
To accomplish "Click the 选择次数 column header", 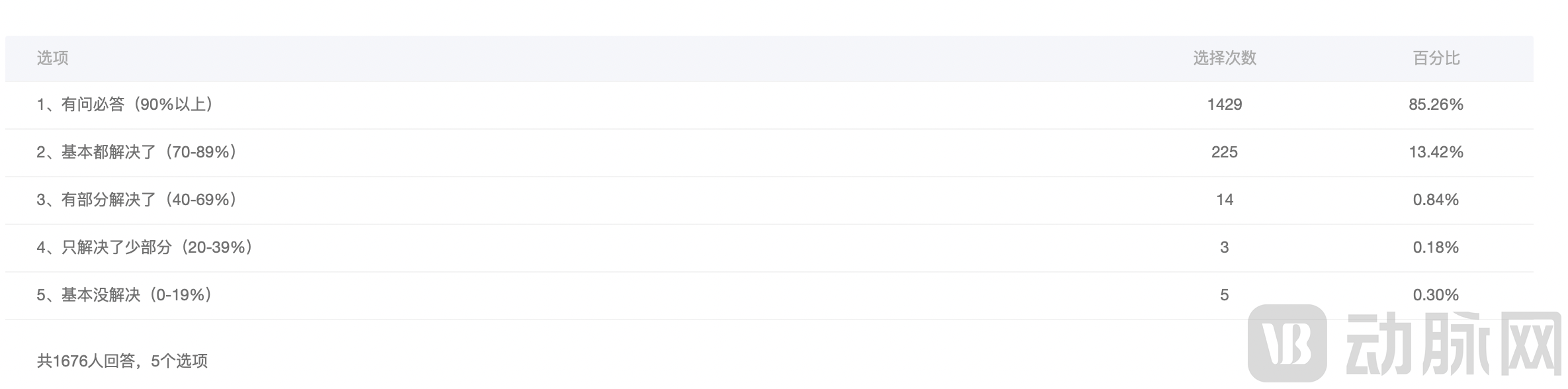I will point(1224,58).
